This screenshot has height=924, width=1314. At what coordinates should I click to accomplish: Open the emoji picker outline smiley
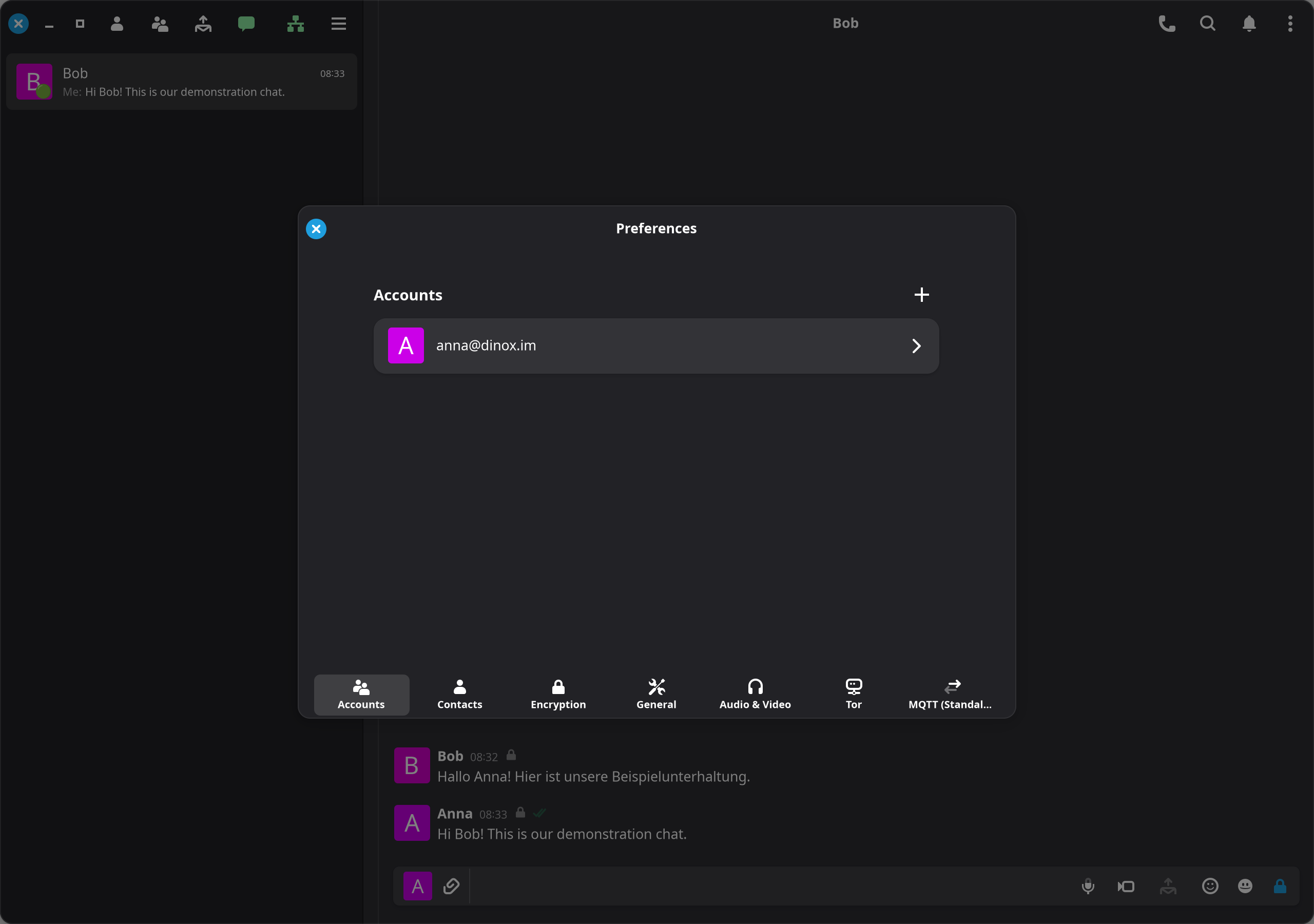point(1210,886)
